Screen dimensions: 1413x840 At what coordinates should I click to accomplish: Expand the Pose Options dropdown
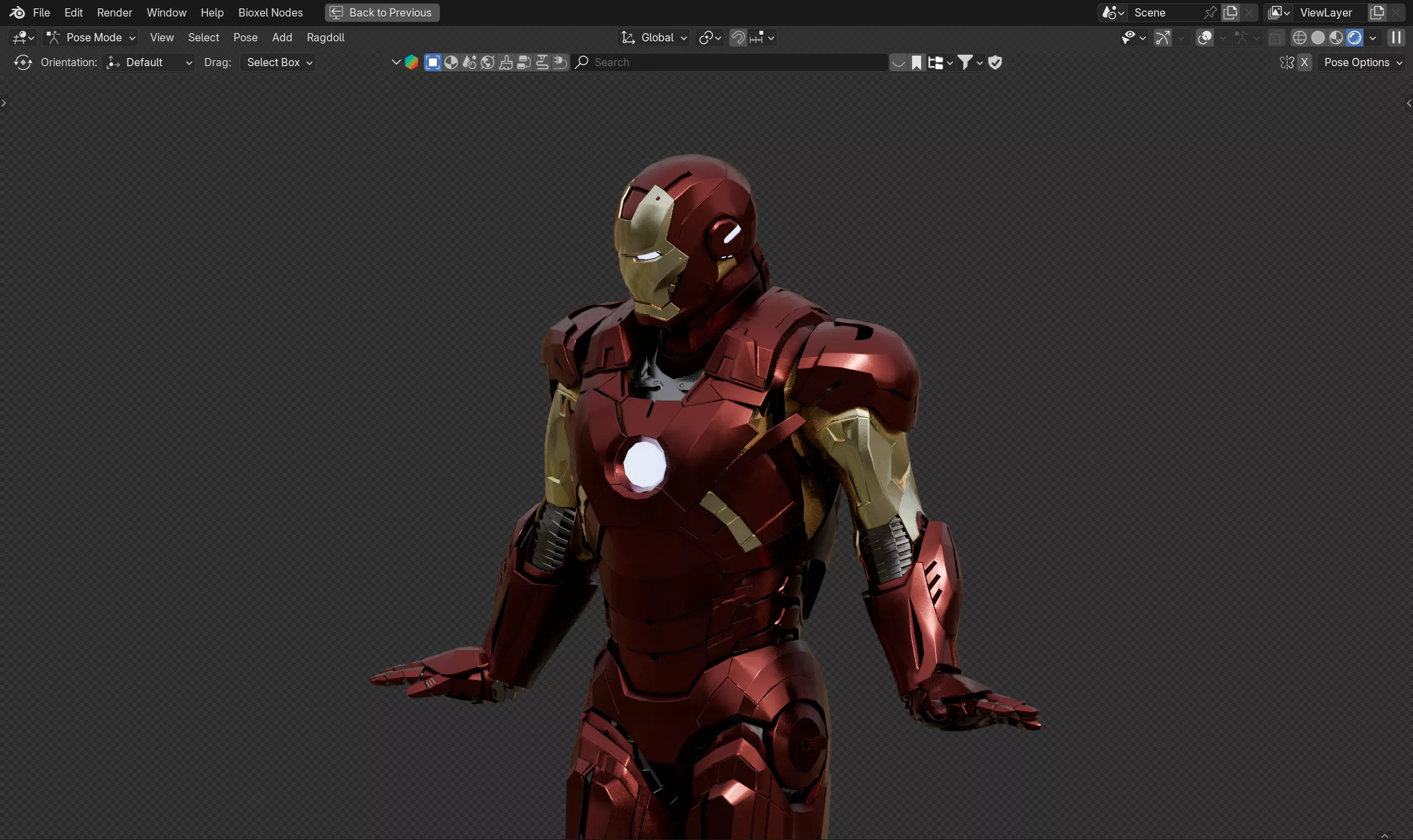tap(1362, 62)
